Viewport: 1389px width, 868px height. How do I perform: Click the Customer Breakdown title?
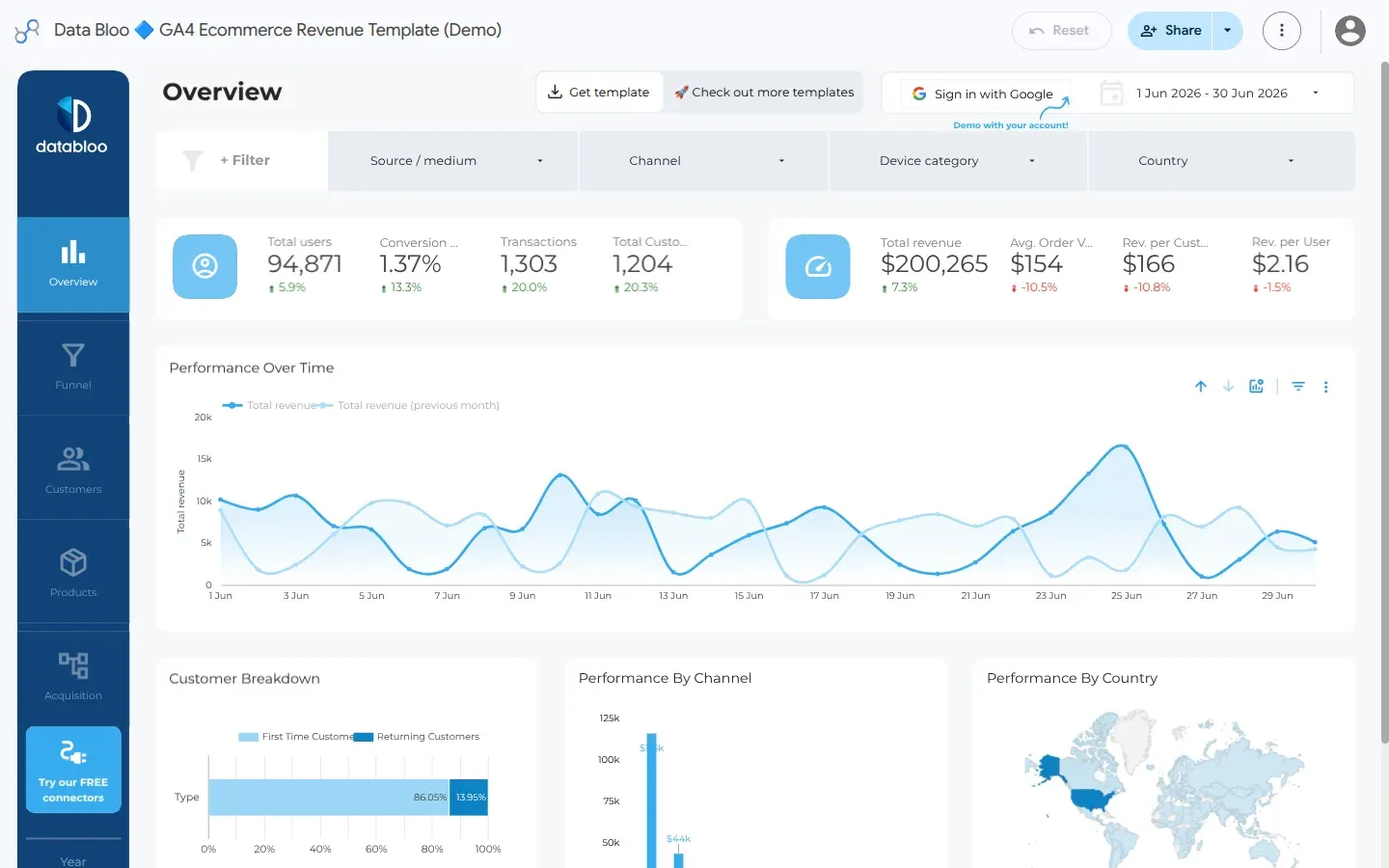[x=244, y=679]
